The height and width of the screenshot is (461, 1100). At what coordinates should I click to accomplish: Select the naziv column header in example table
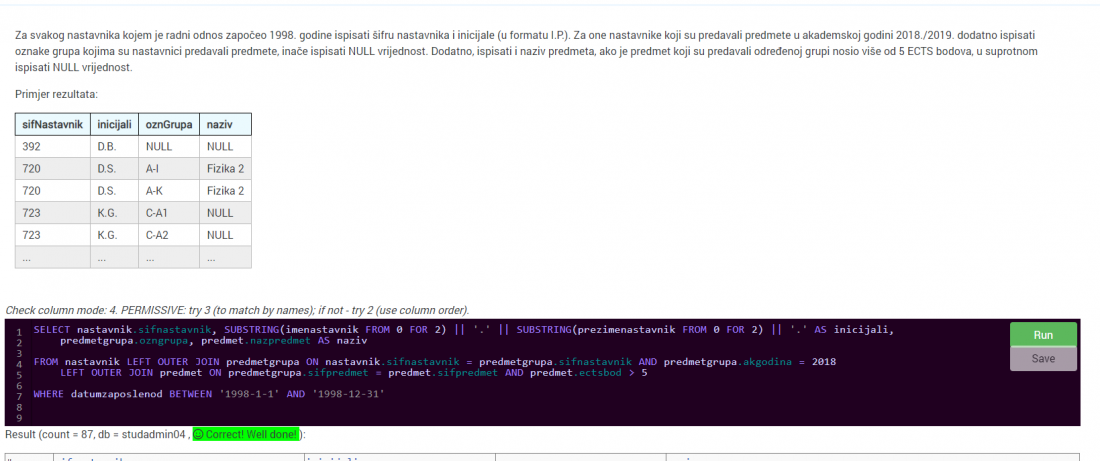click(x=225, y=124)
